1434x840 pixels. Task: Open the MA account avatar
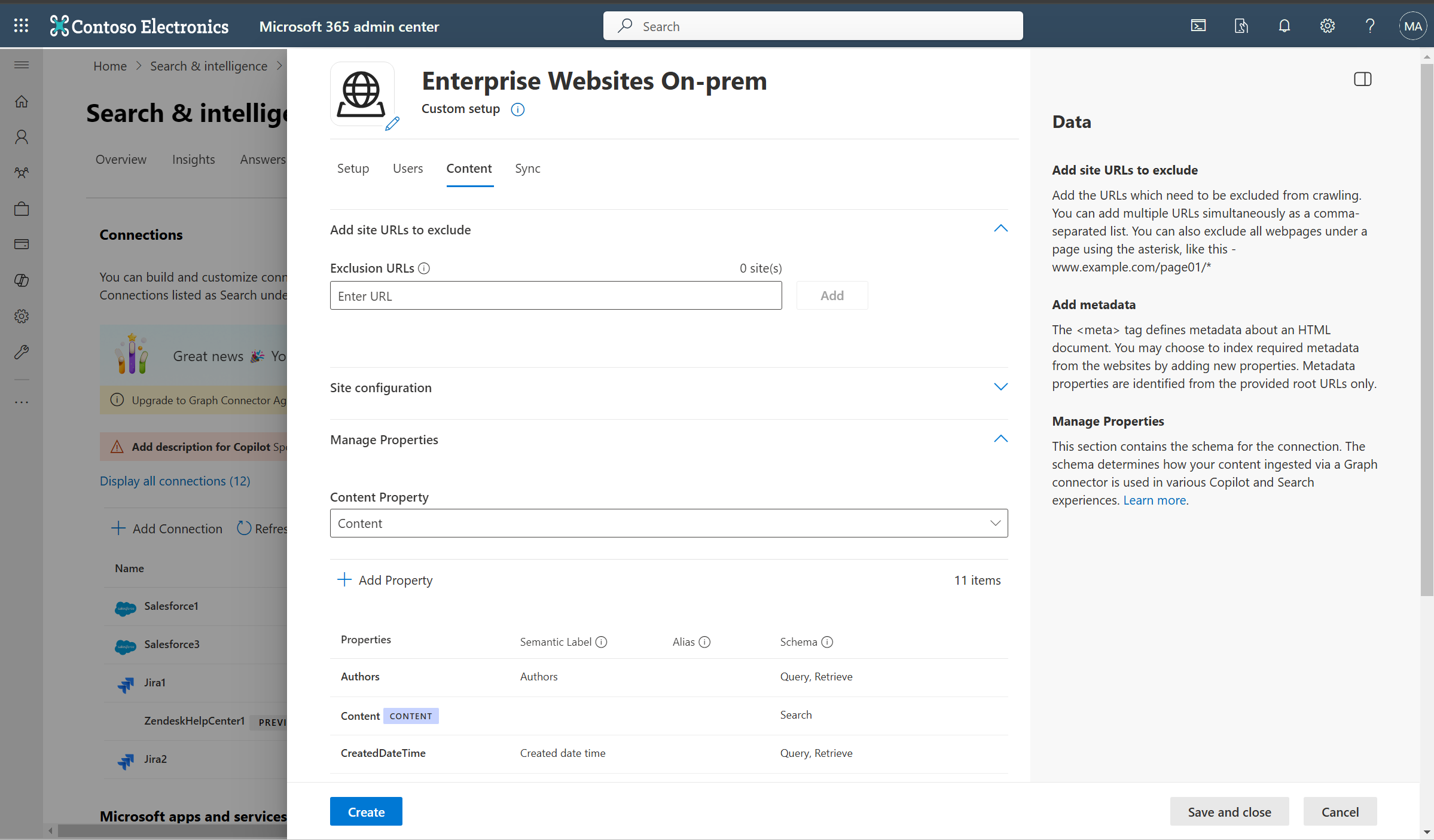pos(1412,26)
